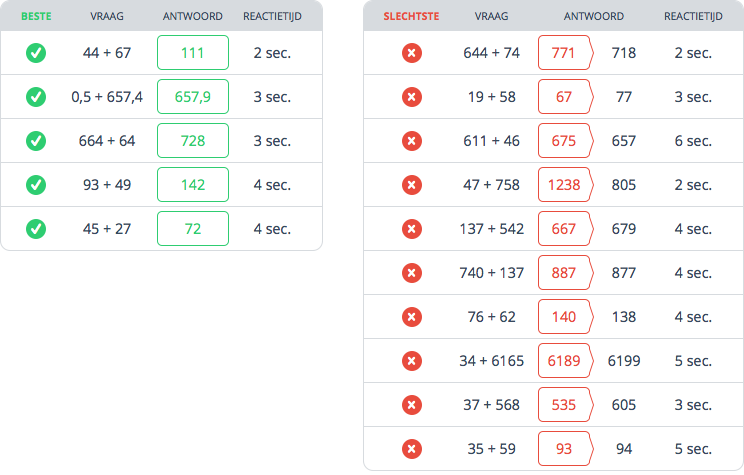Click the red cross beside 34 + 6165

pyautogui.click(x=412, y=361)
